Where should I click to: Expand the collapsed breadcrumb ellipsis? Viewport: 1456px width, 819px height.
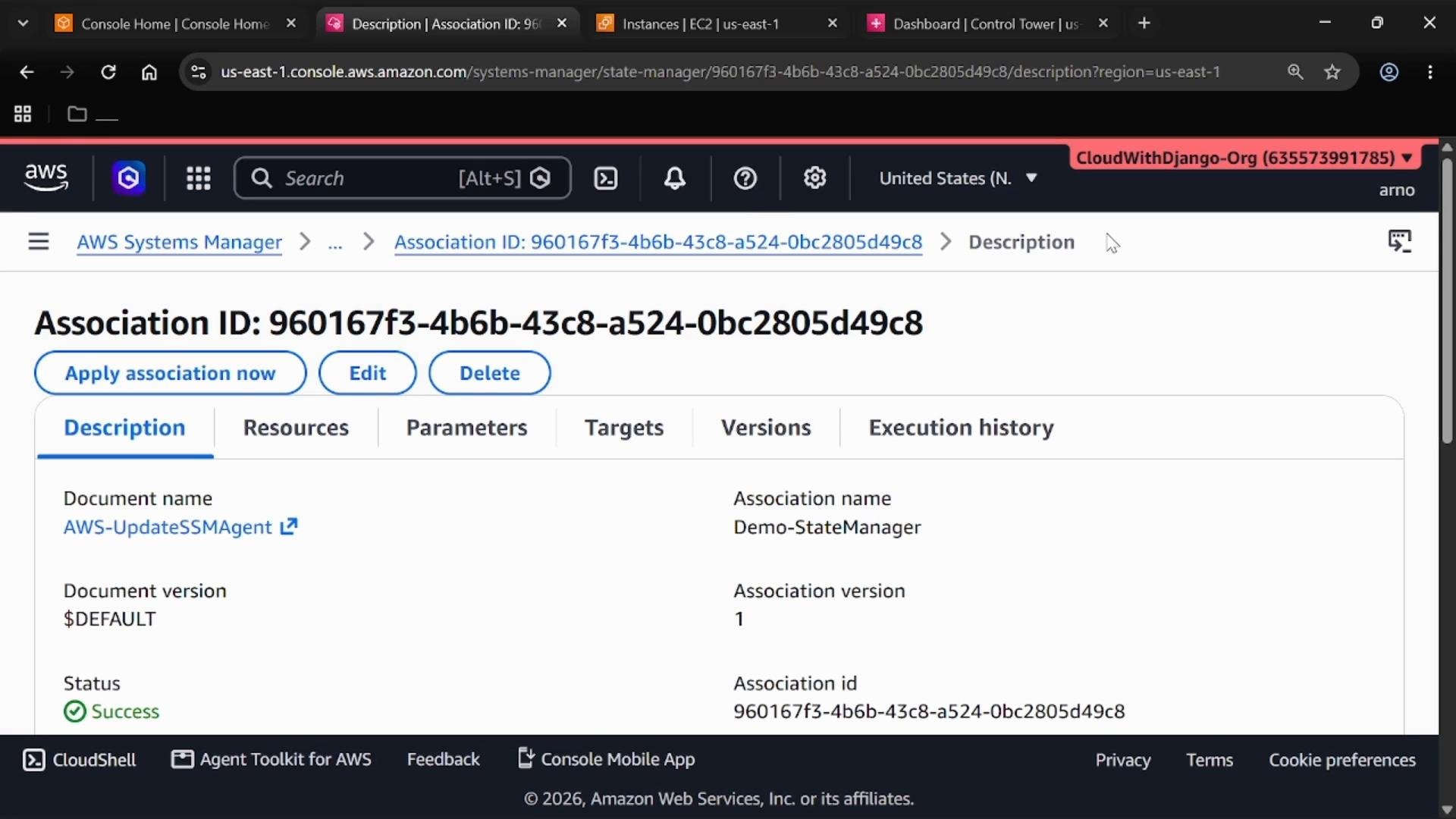click(x=335, y=242)
